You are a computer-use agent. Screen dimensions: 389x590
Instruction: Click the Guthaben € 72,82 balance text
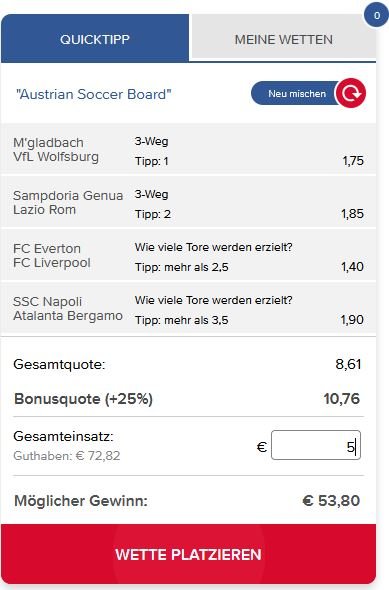67,456
